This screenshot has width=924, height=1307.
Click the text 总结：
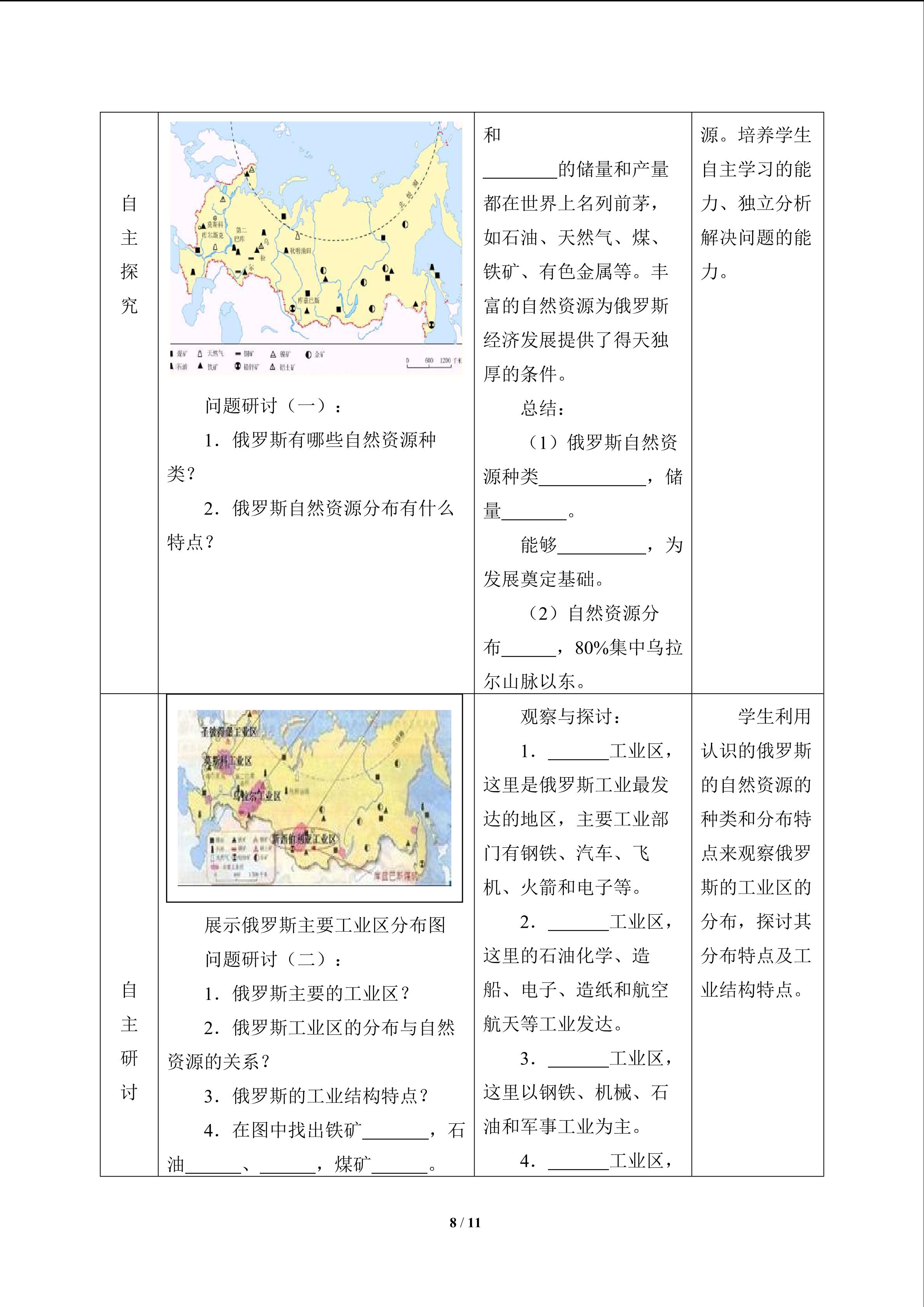(x=543, y=408)
